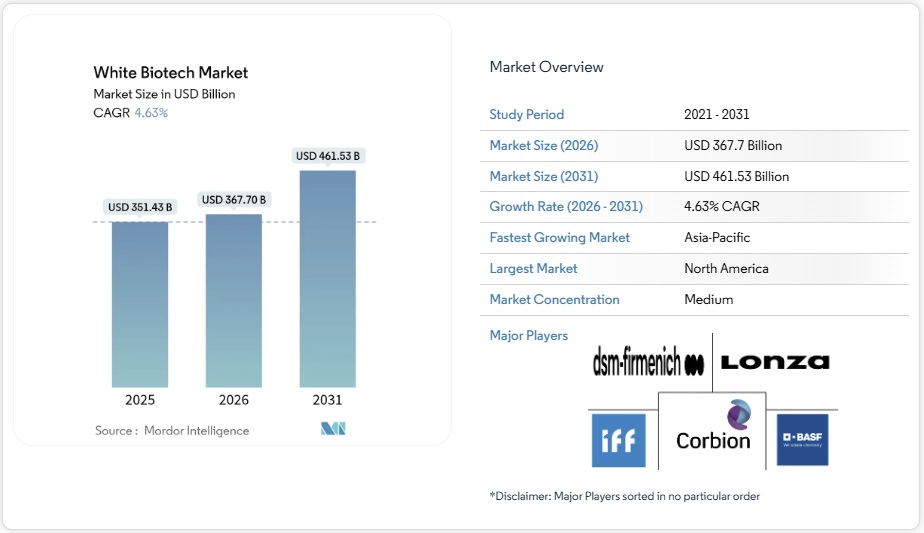924x533 pixels.
Task: Click the USD 367.70 B data label
Action: (234, 199)
